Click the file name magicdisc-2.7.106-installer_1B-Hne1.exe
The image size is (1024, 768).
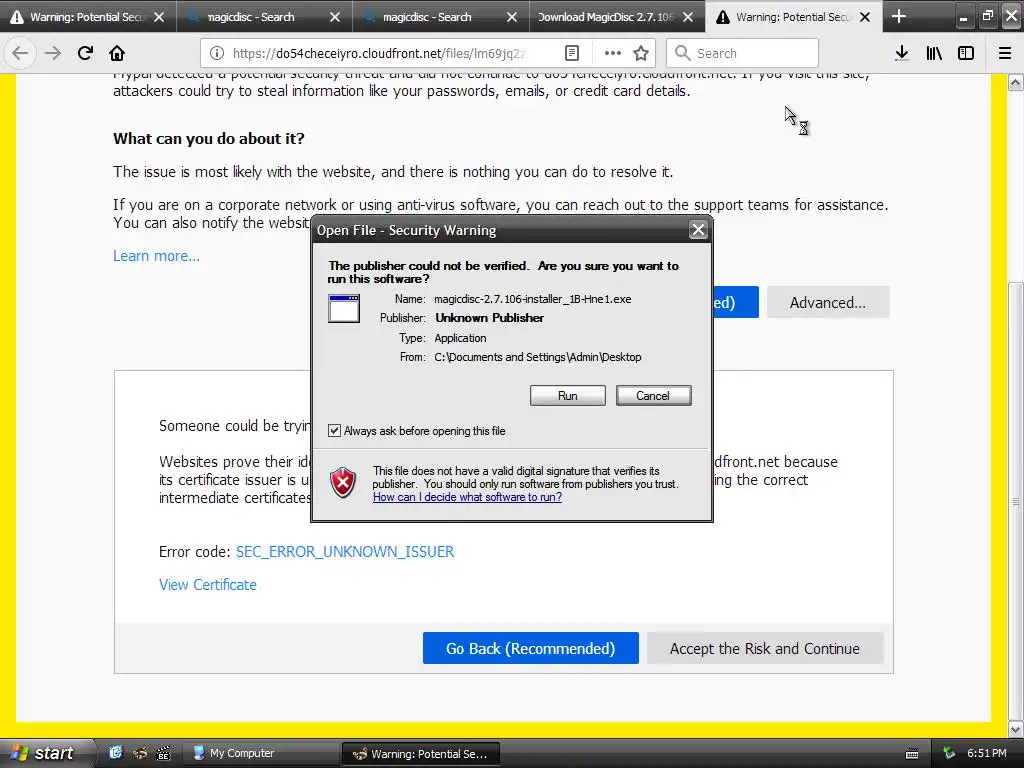[x=533, y=299]
